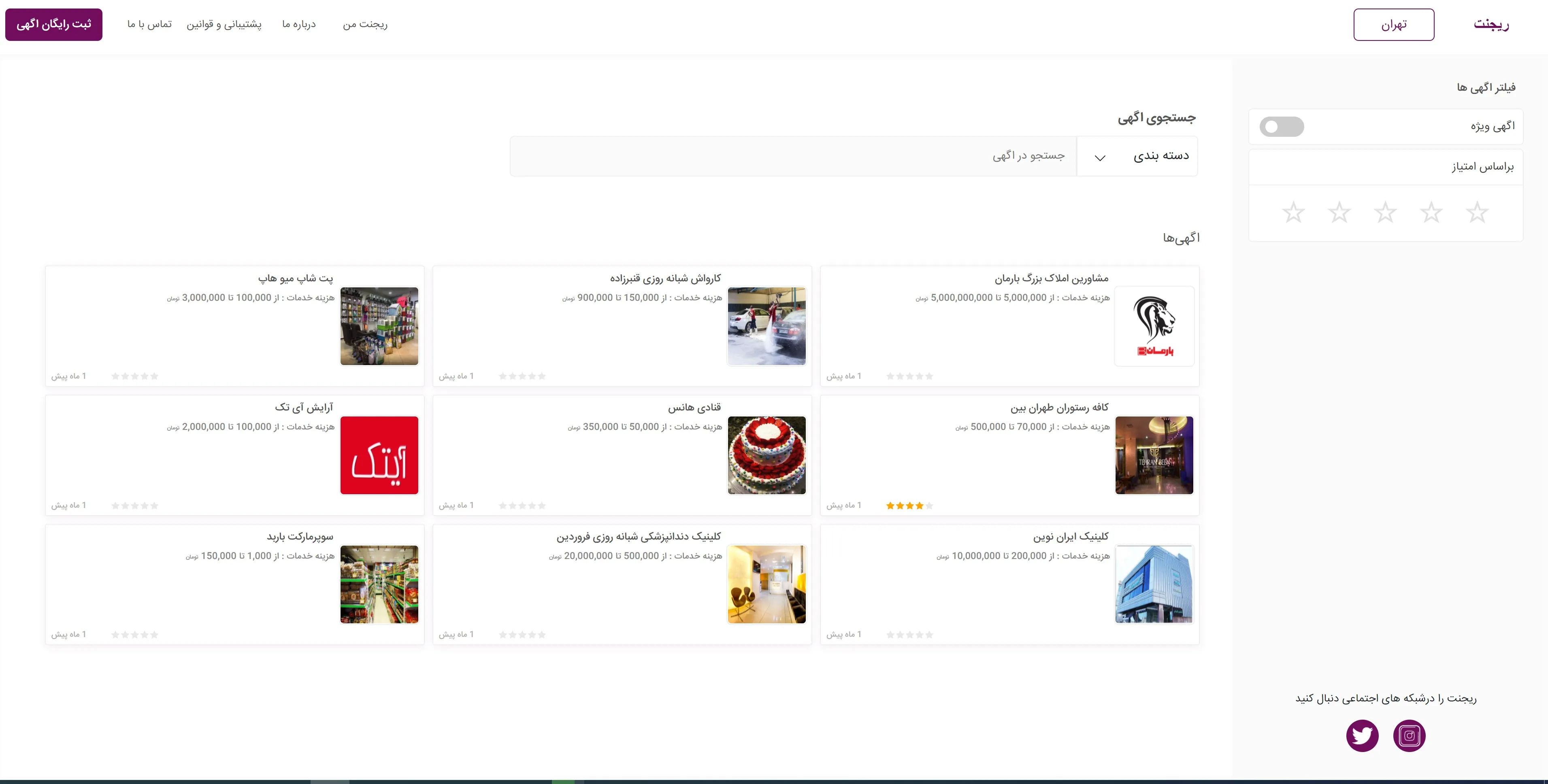This screenshot has width=1548, height=784.
Task: Open the تهران city selector
Action: [x=1394, y=25]
